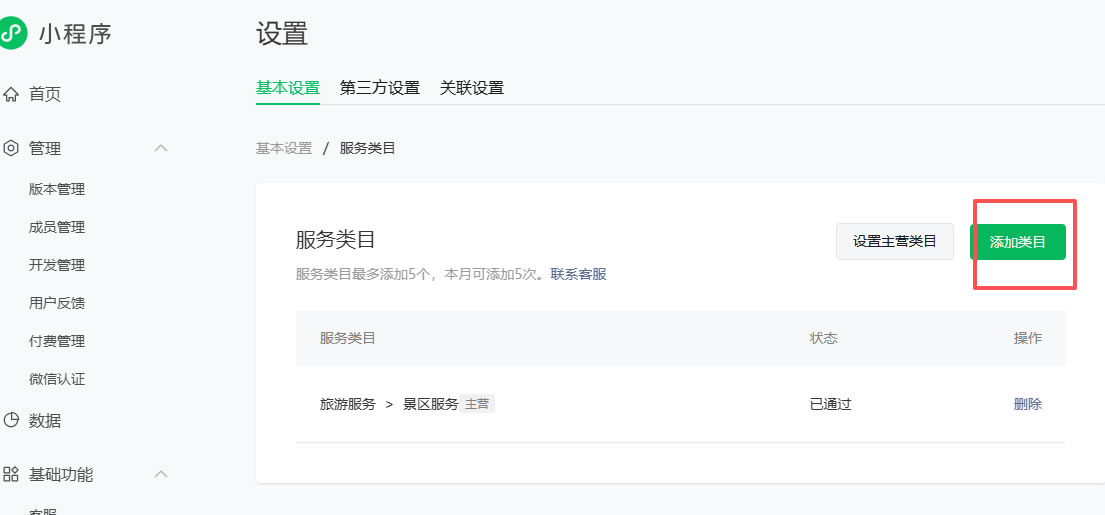Click the 操作 column header
This screenshot has width=1105, height=515.
(1028, 338)
